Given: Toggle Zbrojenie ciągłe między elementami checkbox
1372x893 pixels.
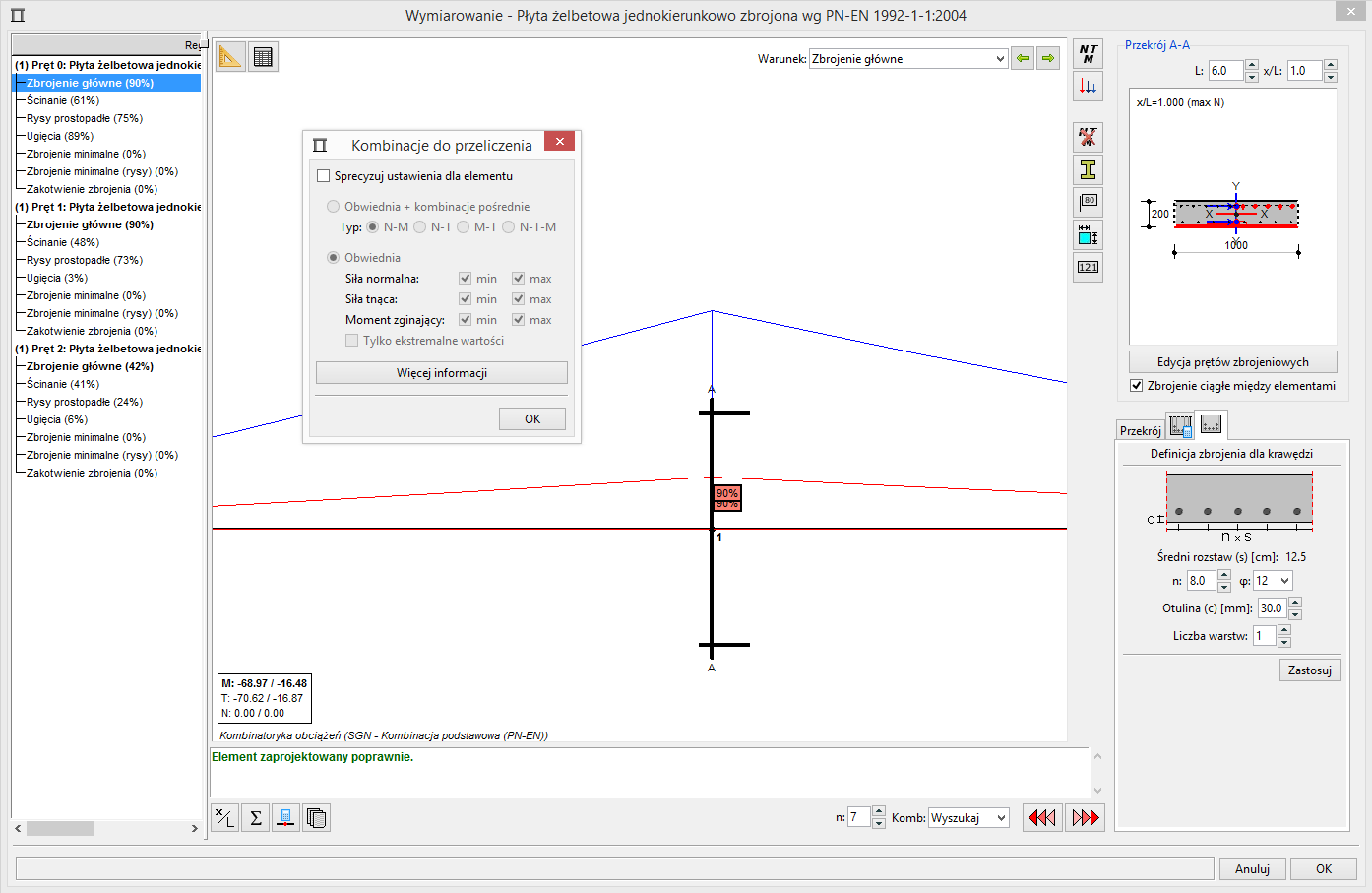Looking at the screenshot, I should pyautogui.click(x=1137, y=386).
